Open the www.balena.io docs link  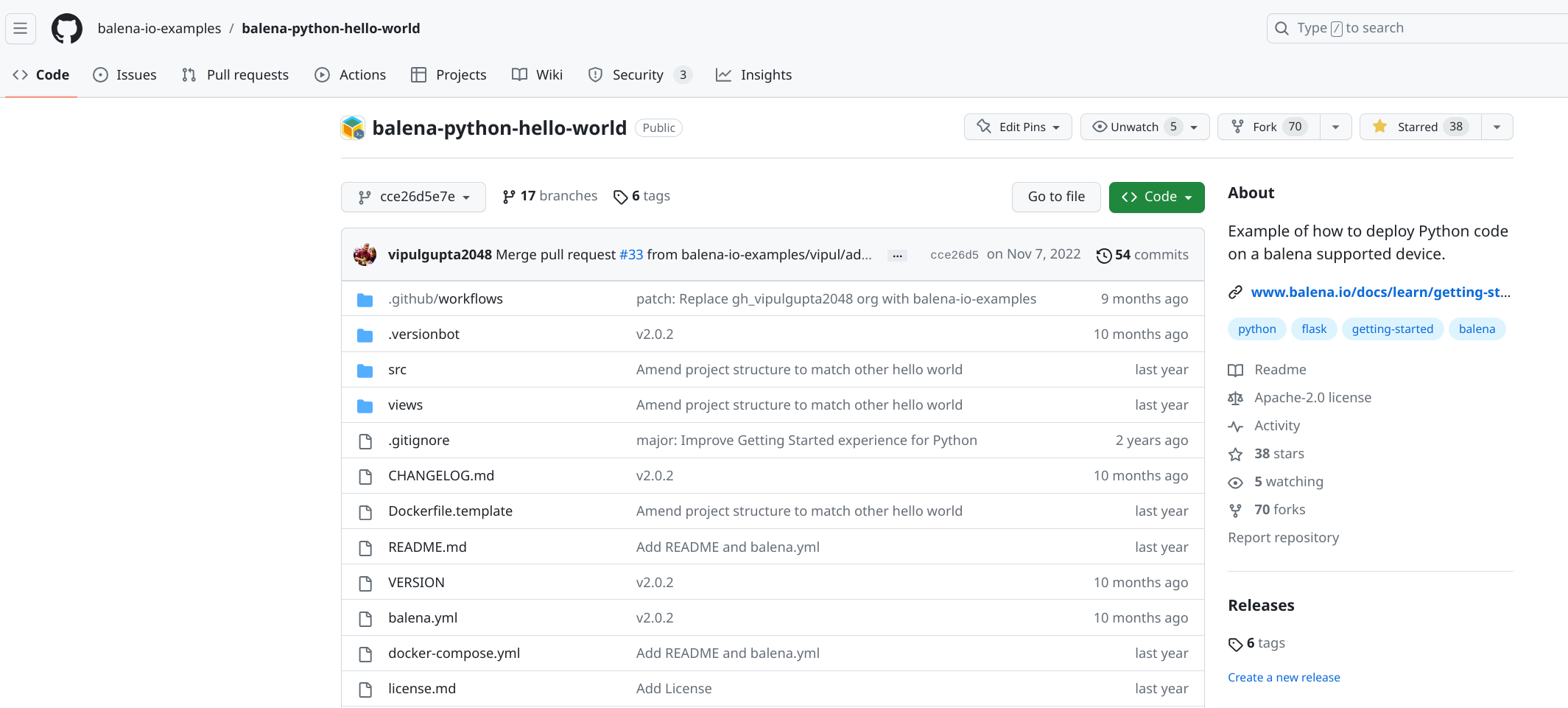coord(1381,292)
